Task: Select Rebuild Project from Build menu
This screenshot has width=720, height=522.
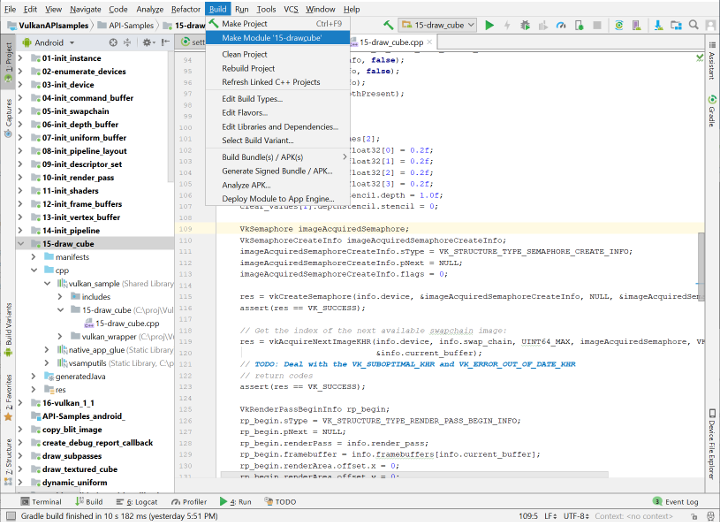Action: pos(248,68)
